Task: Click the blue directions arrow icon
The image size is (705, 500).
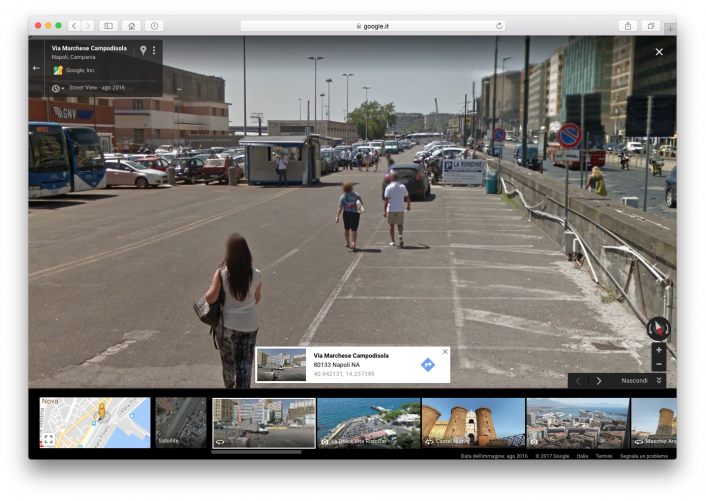Action: pos(427,365)
